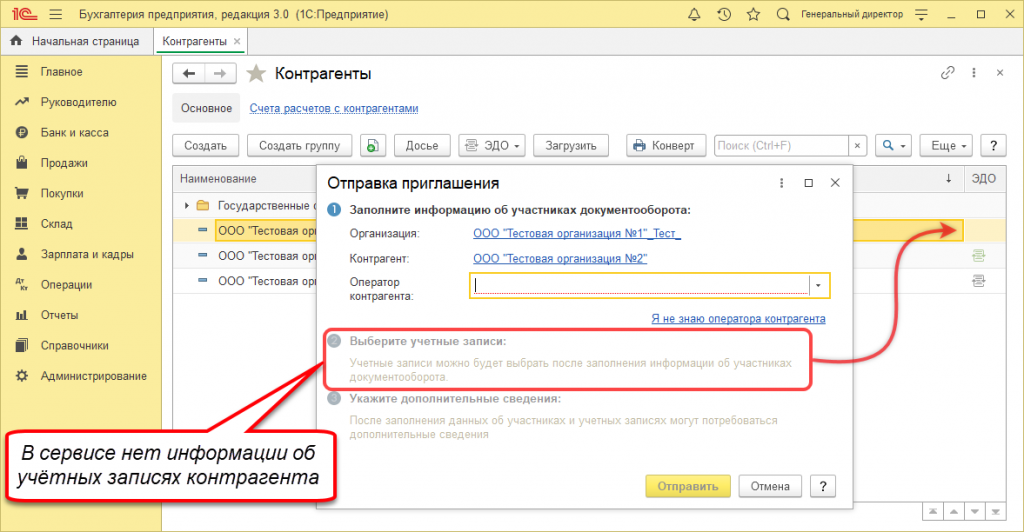Jump to list end arrow button
This screenshot has height=532, width=1024.
pyautogui.click(x=995, y=512)
